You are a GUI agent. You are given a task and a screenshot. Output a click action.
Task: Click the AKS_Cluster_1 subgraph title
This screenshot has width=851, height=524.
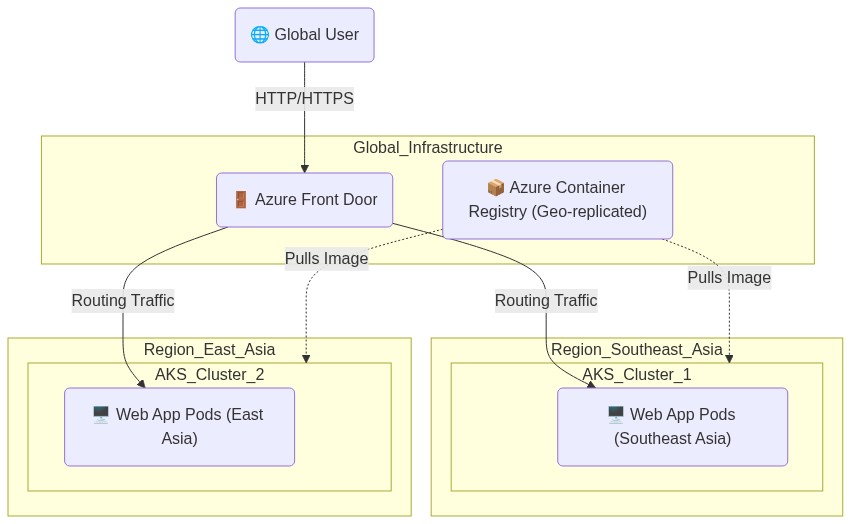tap(637, 375)
